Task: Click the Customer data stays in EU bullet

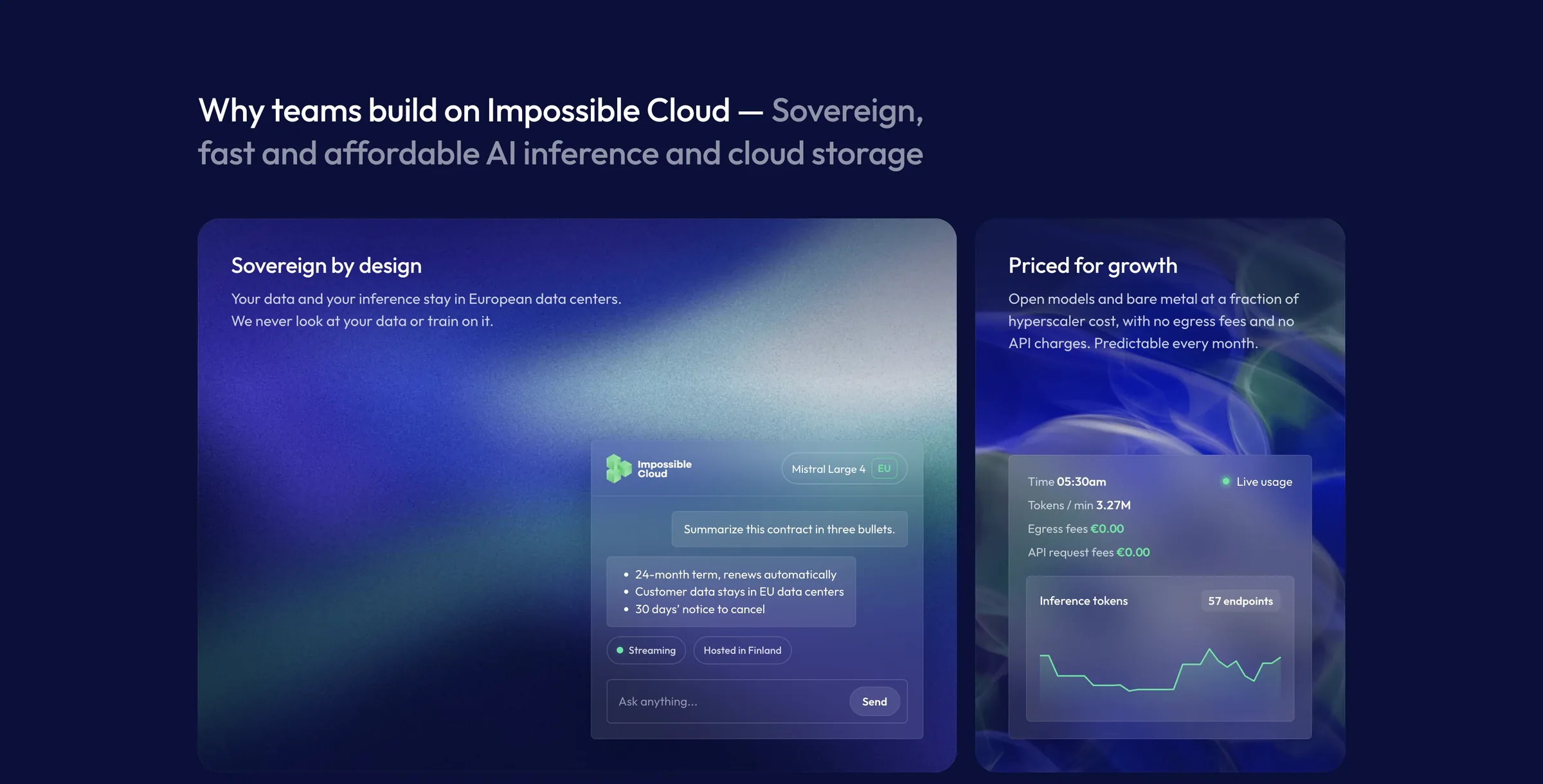Action: 739,592
